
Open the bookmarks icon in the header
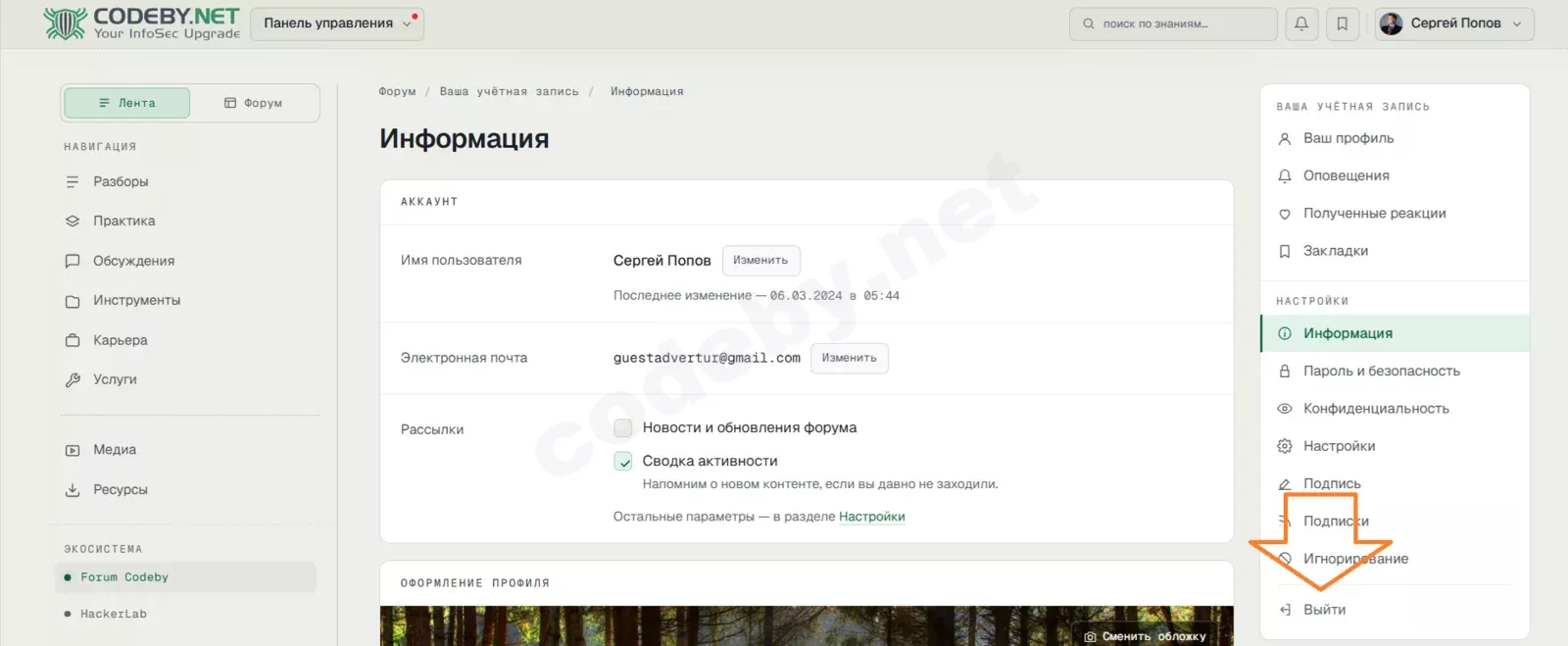coord(1343,24)
